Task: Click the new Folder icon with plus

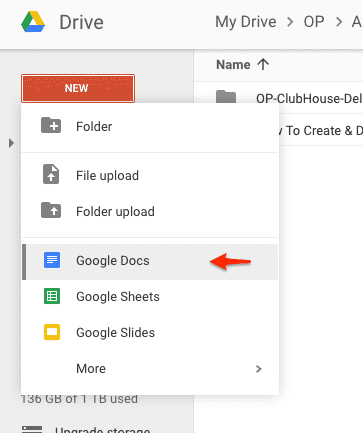Action: click(x=51, y=125)
